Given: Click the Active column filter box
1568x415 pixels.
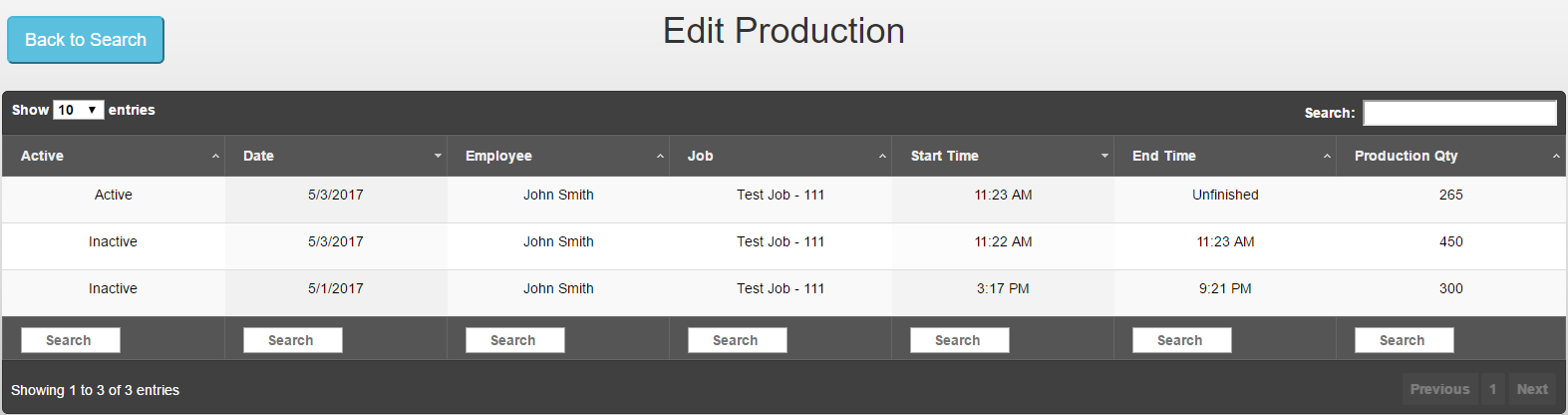Looking at the screenshot, I should point(71,340).
